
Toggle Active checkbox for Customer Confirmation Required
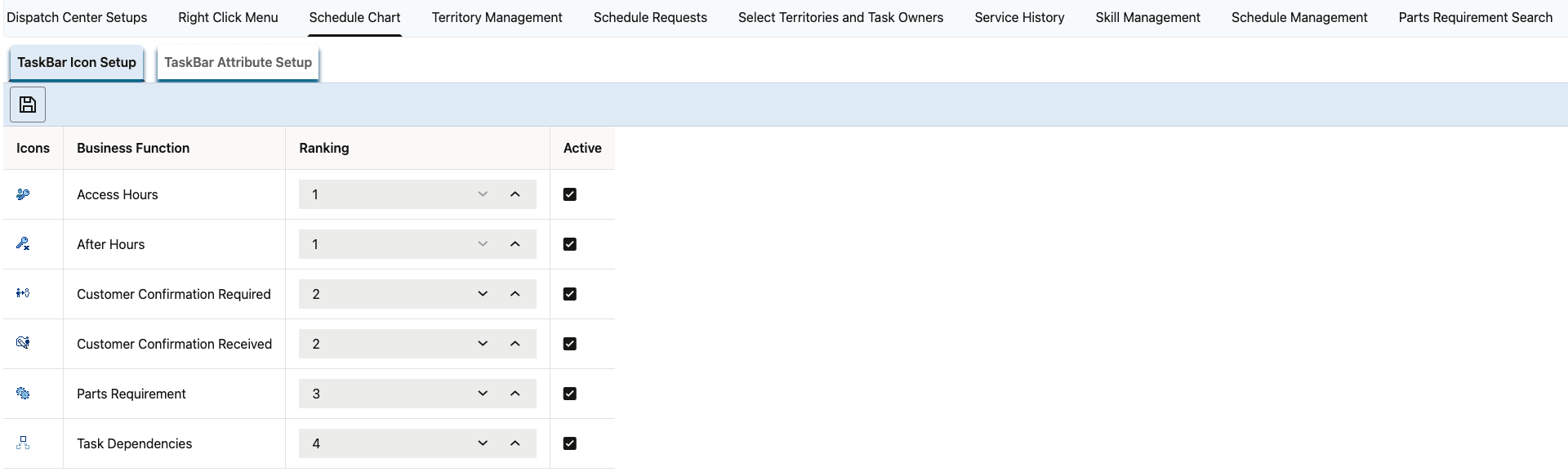point(570,294)
